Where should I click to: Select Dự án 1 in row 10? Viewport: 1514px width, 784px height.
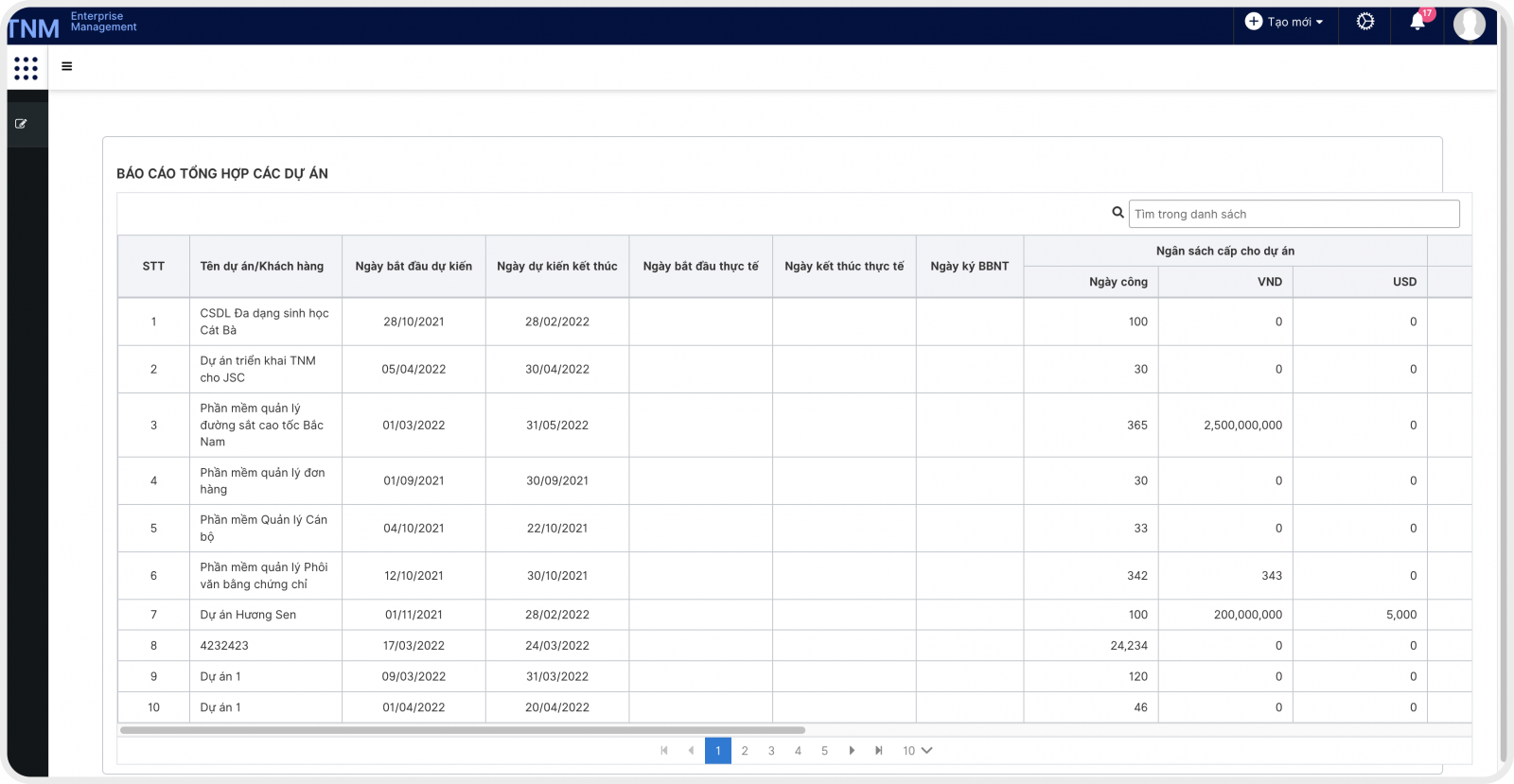(x=220, y=707)
